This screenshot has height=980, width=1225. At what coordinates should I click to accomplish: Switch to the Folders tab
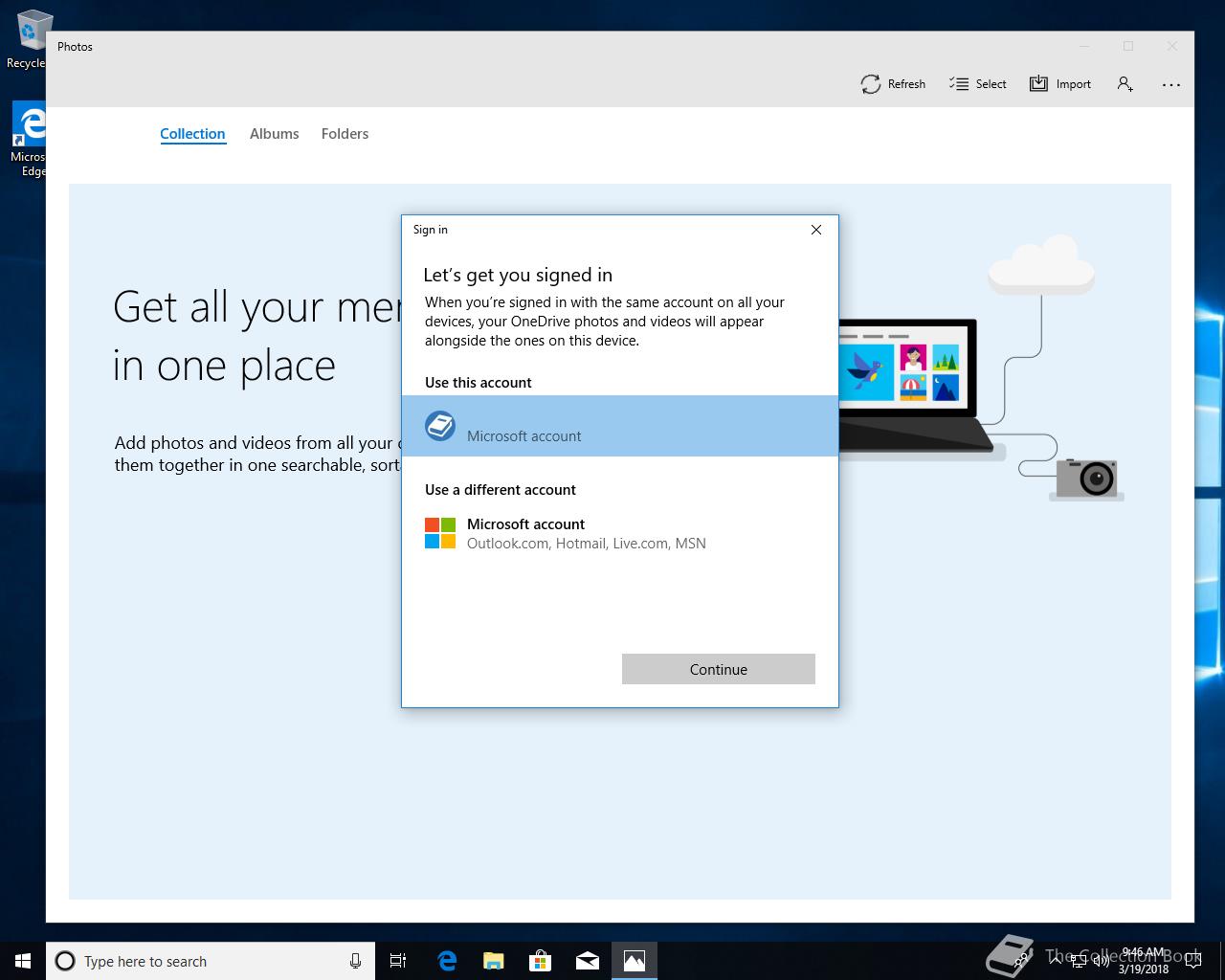coord(345,134)
